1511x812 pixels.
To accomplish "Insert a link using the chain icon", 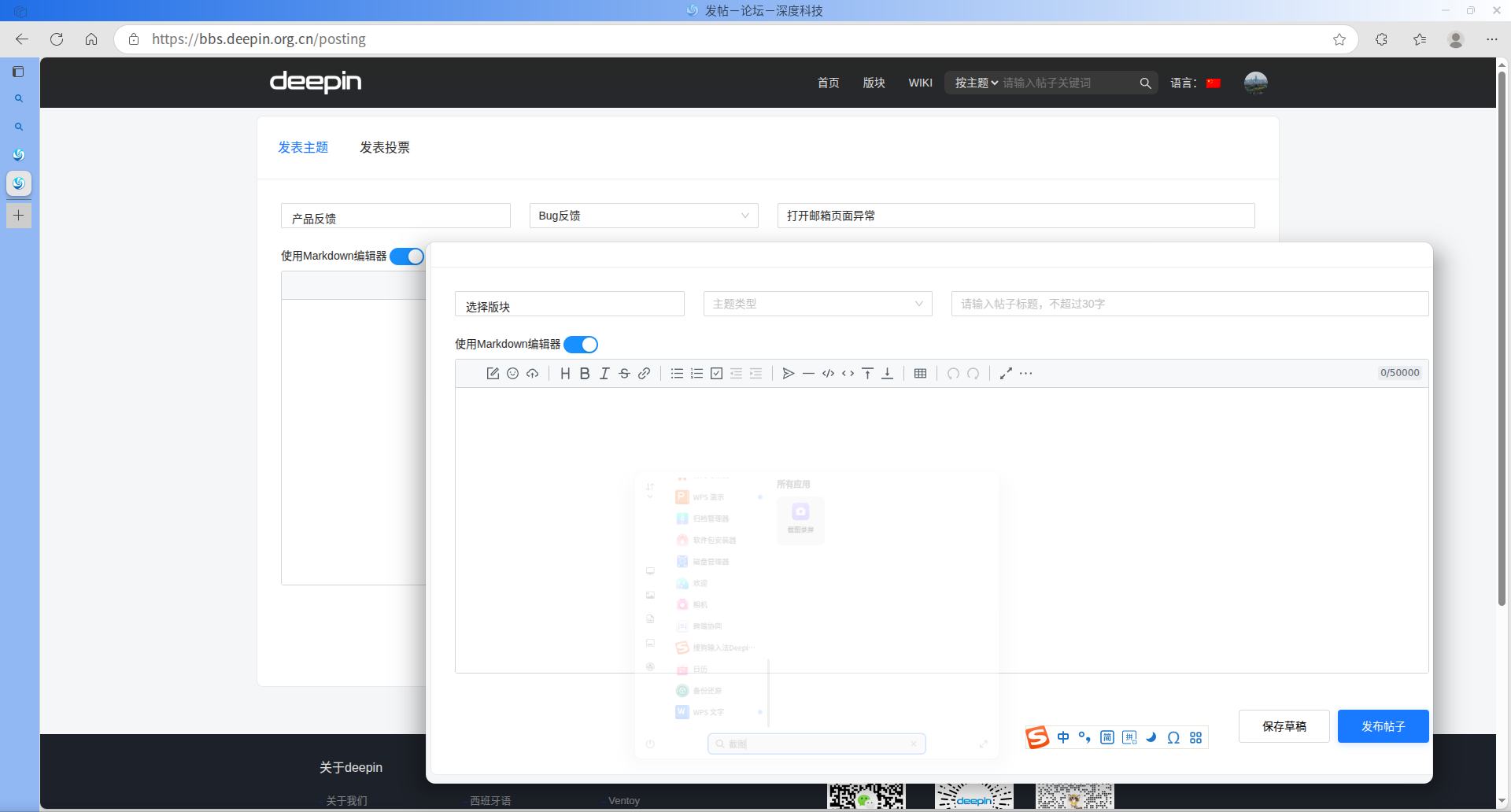I will click(x=644, y=374).
